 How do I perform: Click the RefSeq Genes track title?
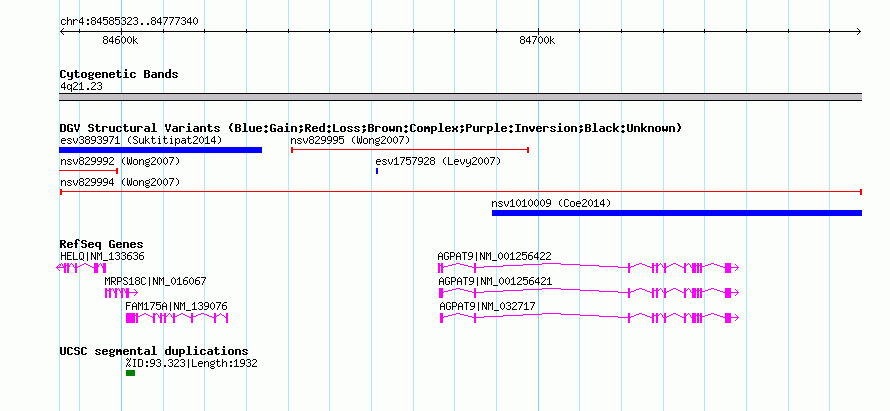point(102,245)
